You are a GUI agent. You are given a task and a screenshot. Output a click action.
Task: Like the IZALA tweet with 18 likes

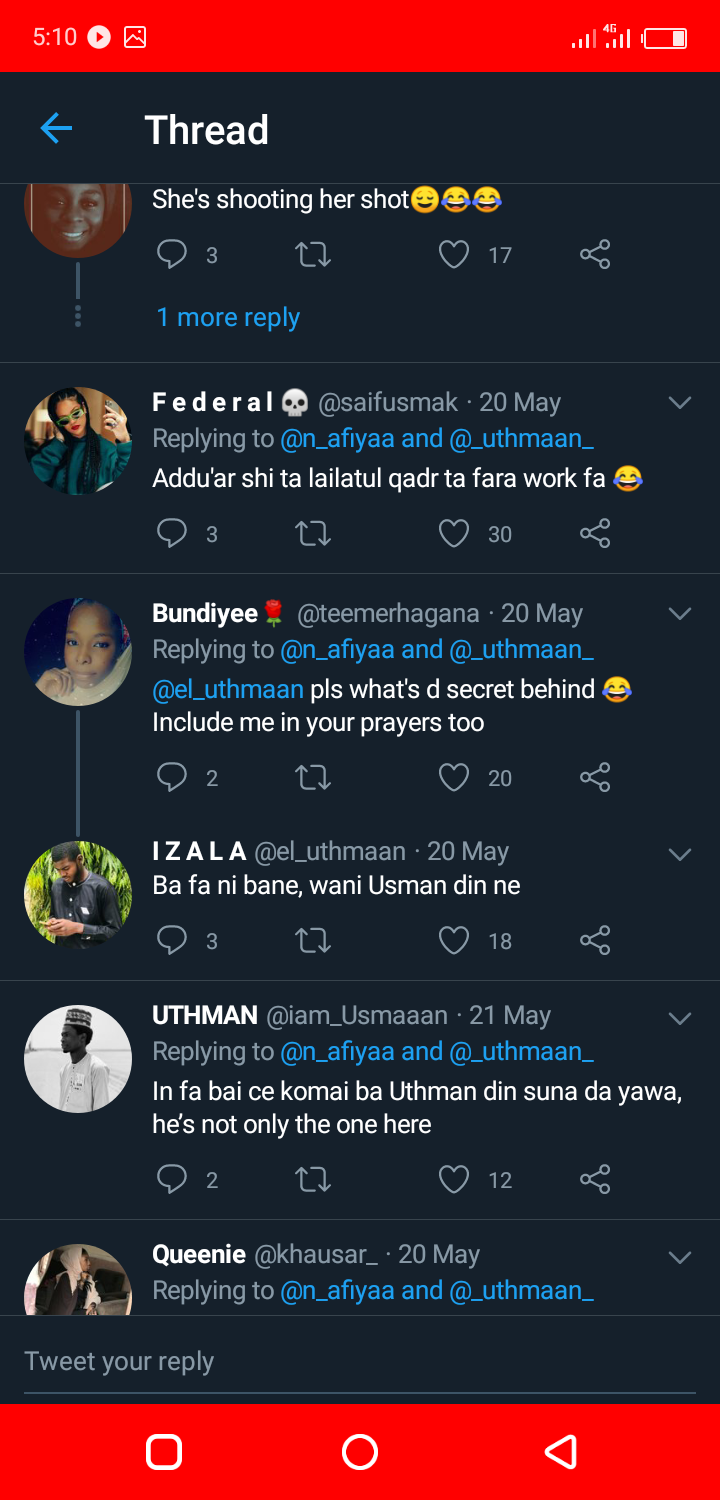click(x=454, y=940)
